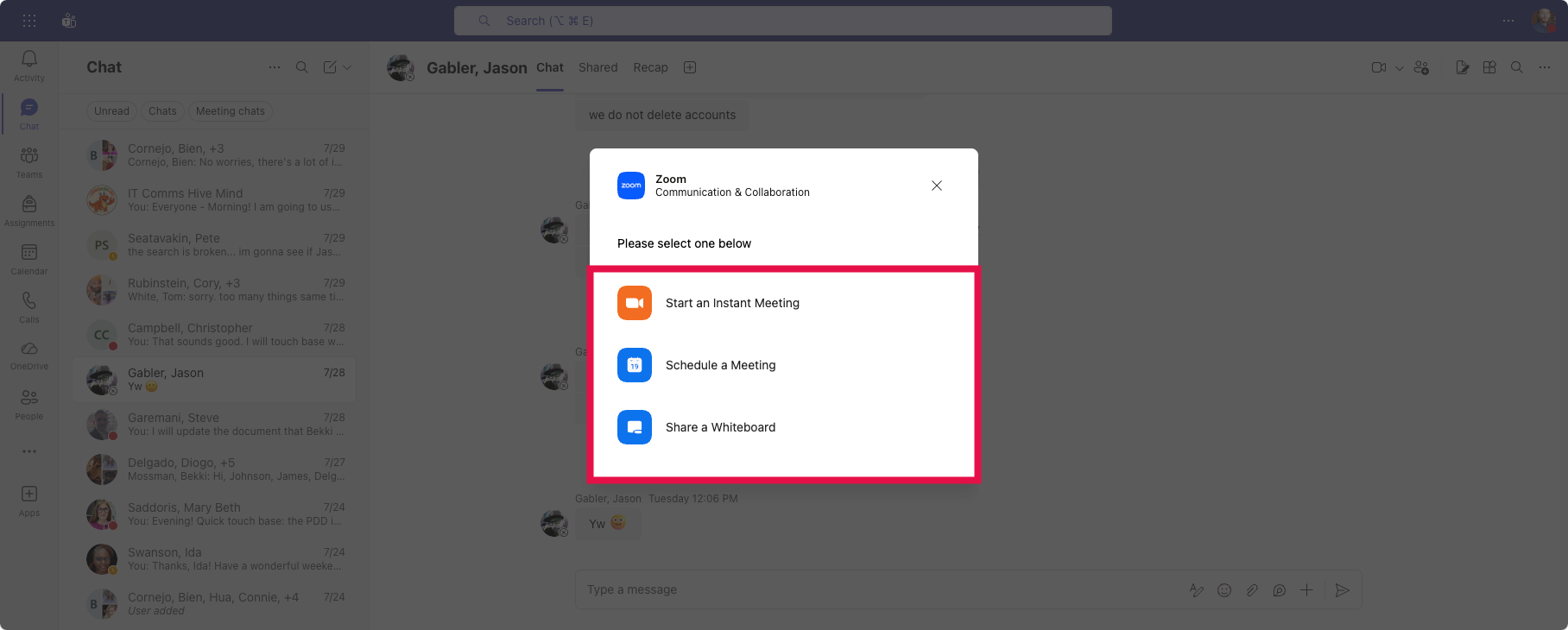This screenshot has height=630, width=1568.
Task: Open chat with Delgado, Diogo, +5
Action: (214, 469)
